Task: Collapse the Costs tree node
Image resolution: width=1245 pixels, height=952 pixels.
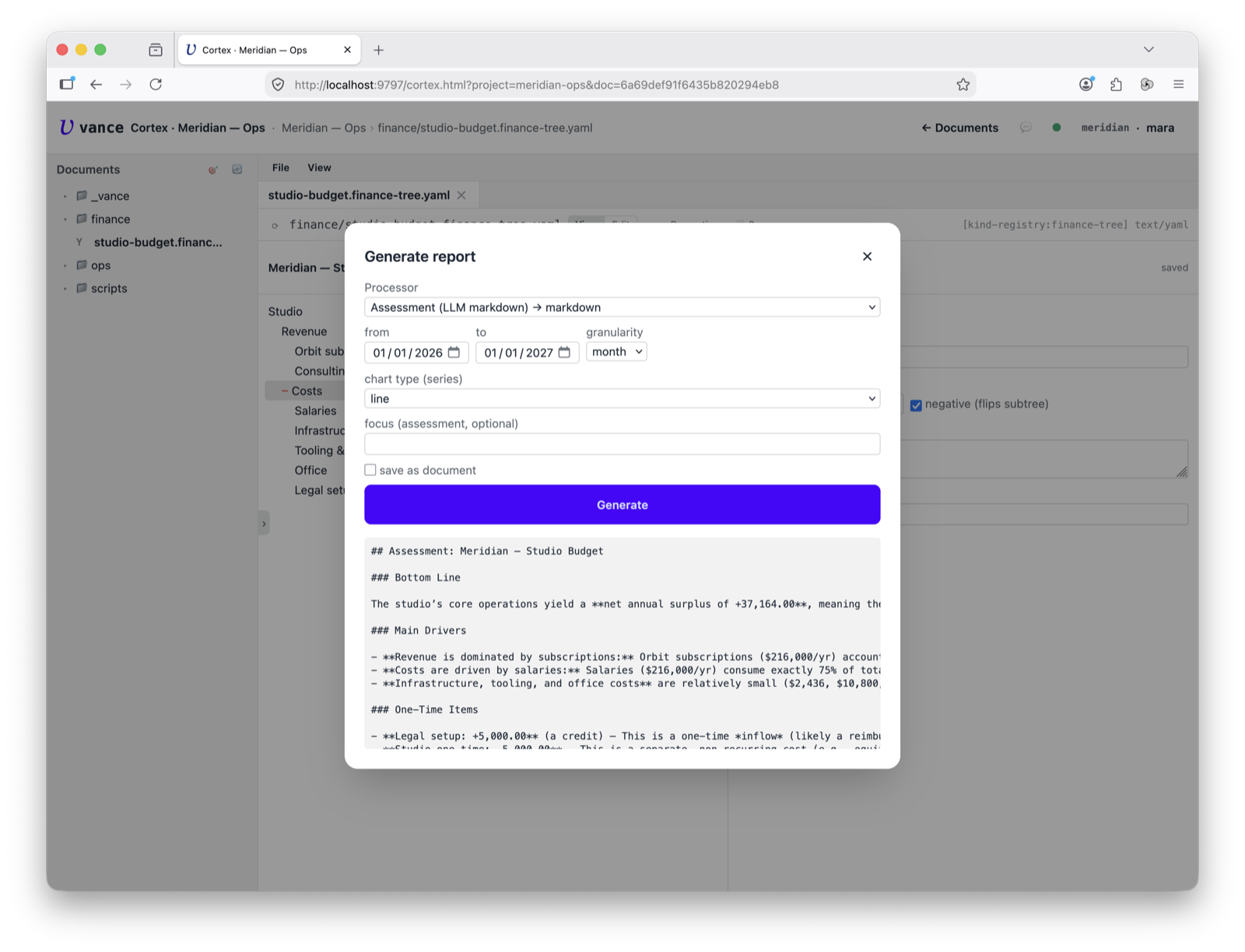Action: click(285, 391)
